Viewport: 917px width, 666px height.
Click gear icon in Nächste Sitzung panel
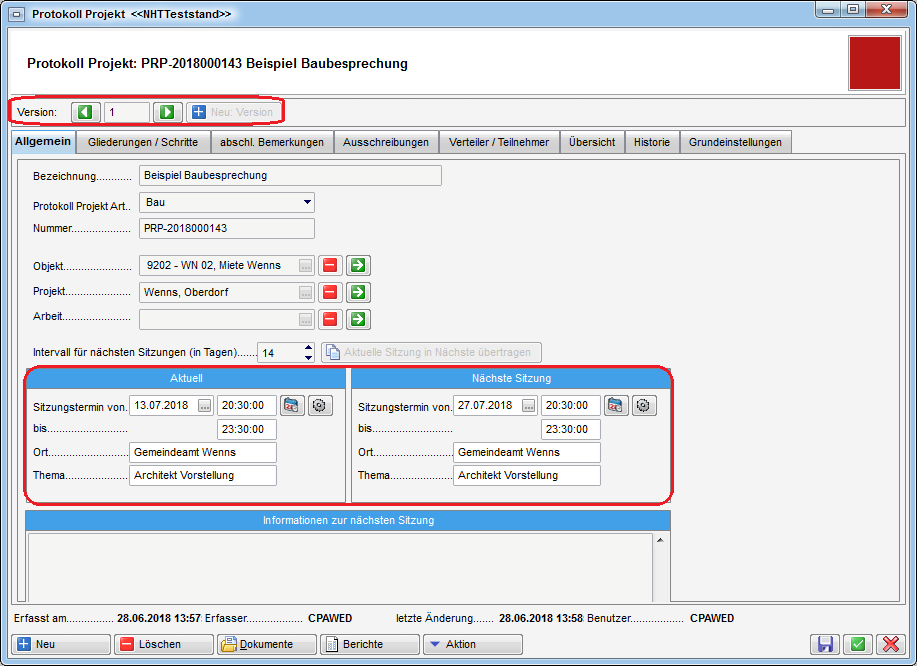644,406
